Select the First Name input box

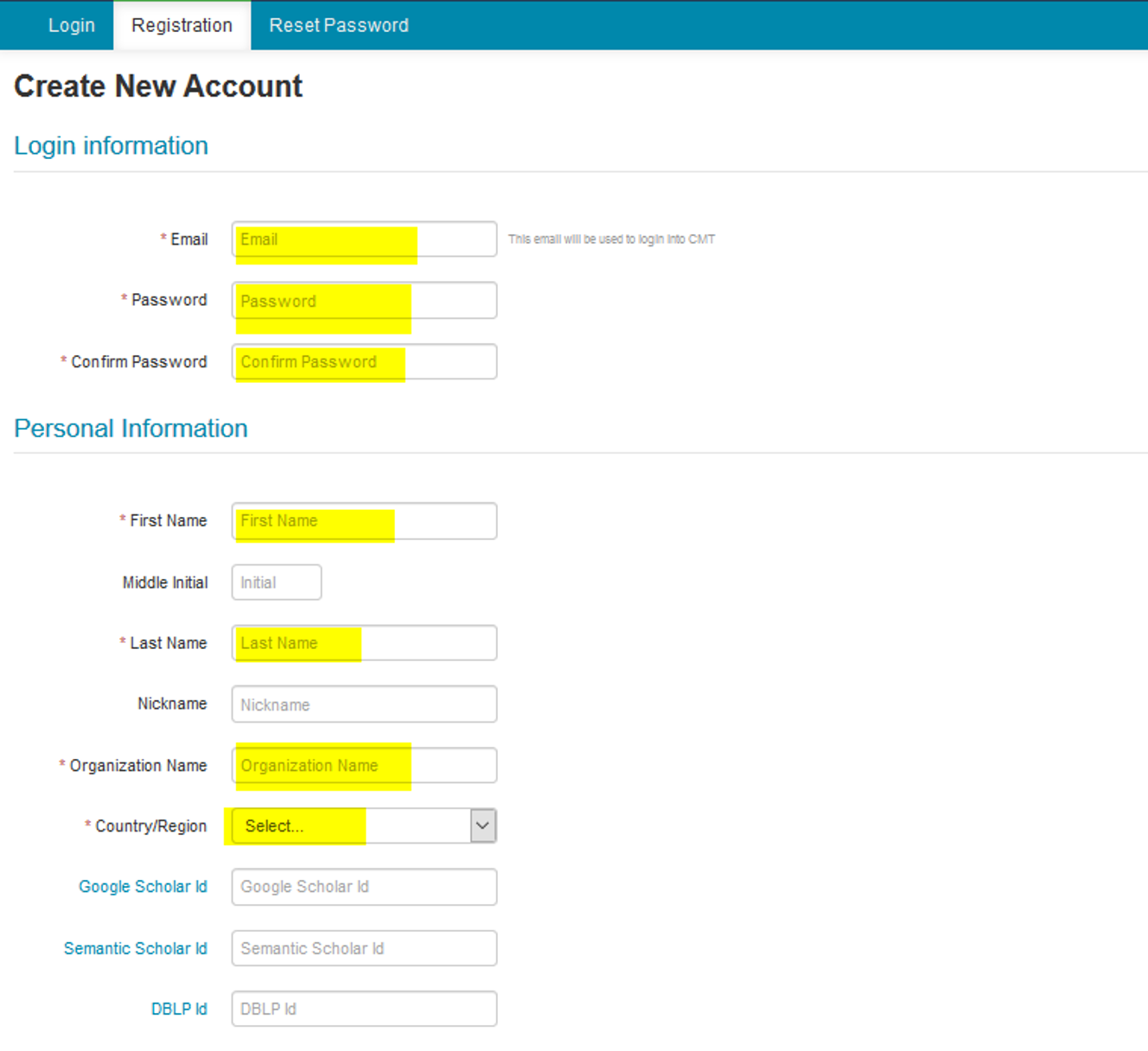[x=364, y=521]
